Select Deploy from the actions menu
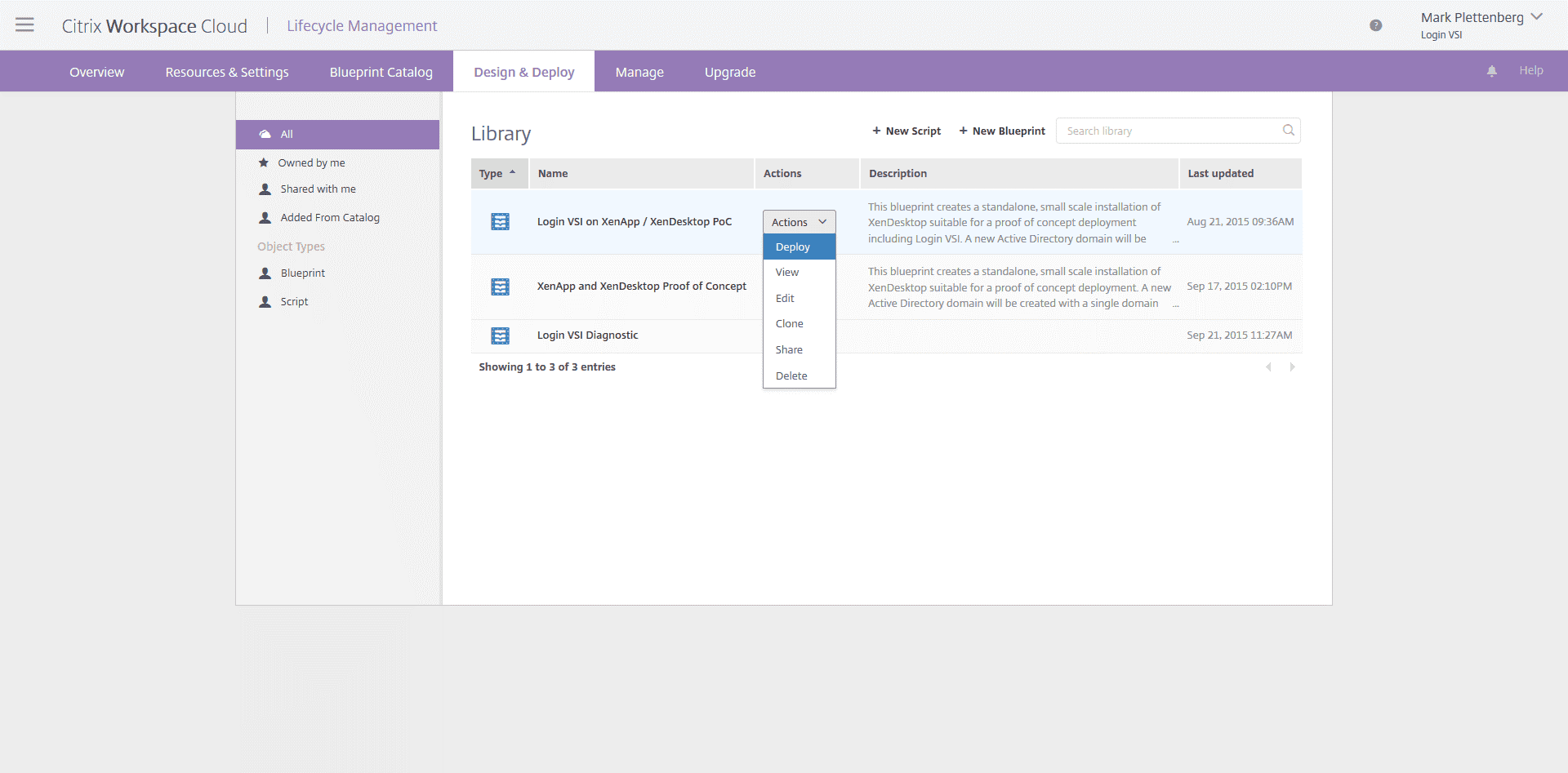1568x773 pixels. coord(793,247)
